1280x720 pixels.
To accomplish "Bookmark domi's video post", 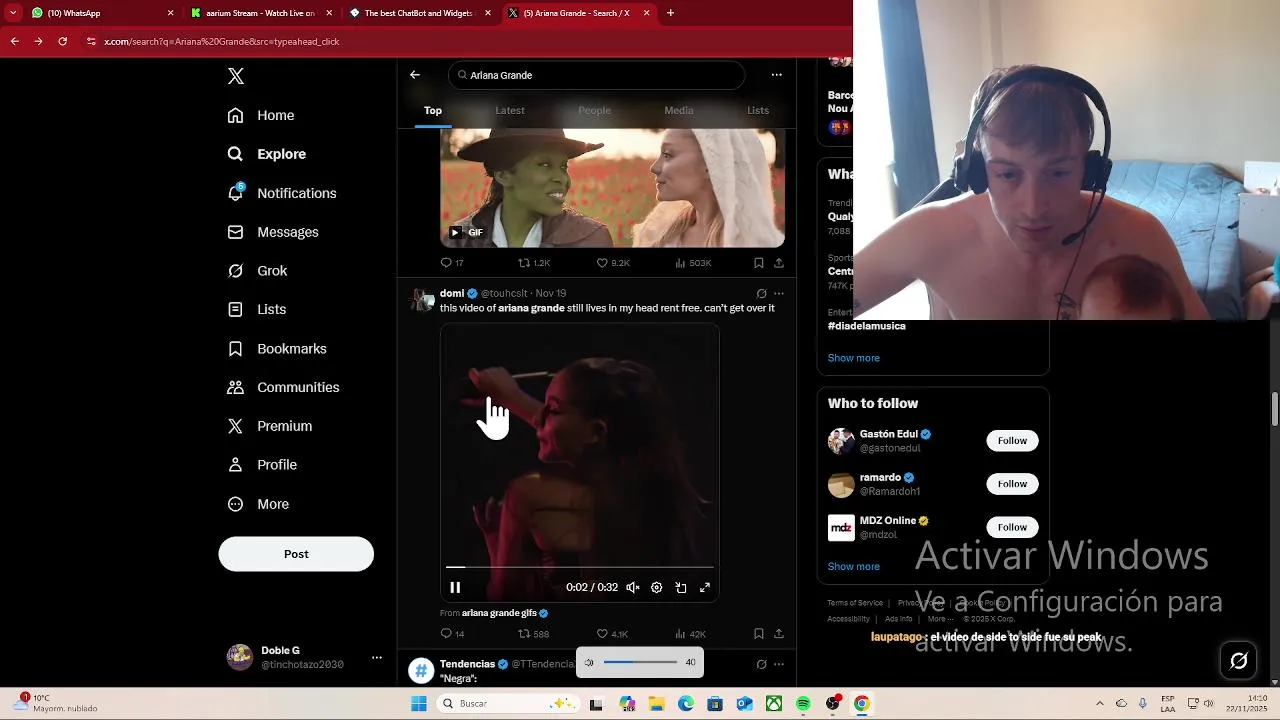I will 759,634.
